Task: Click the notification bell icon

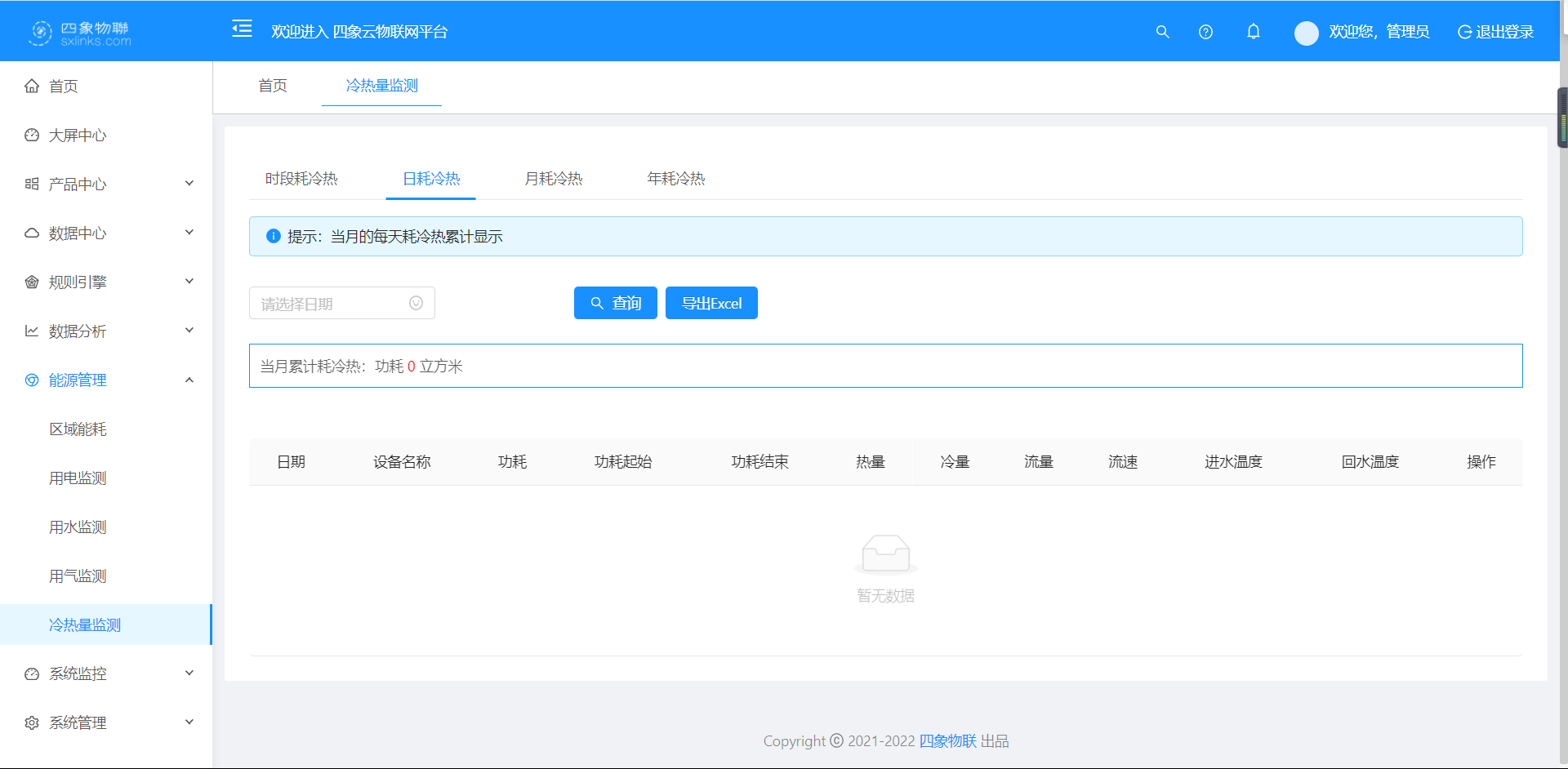Action: [1254, 32]
